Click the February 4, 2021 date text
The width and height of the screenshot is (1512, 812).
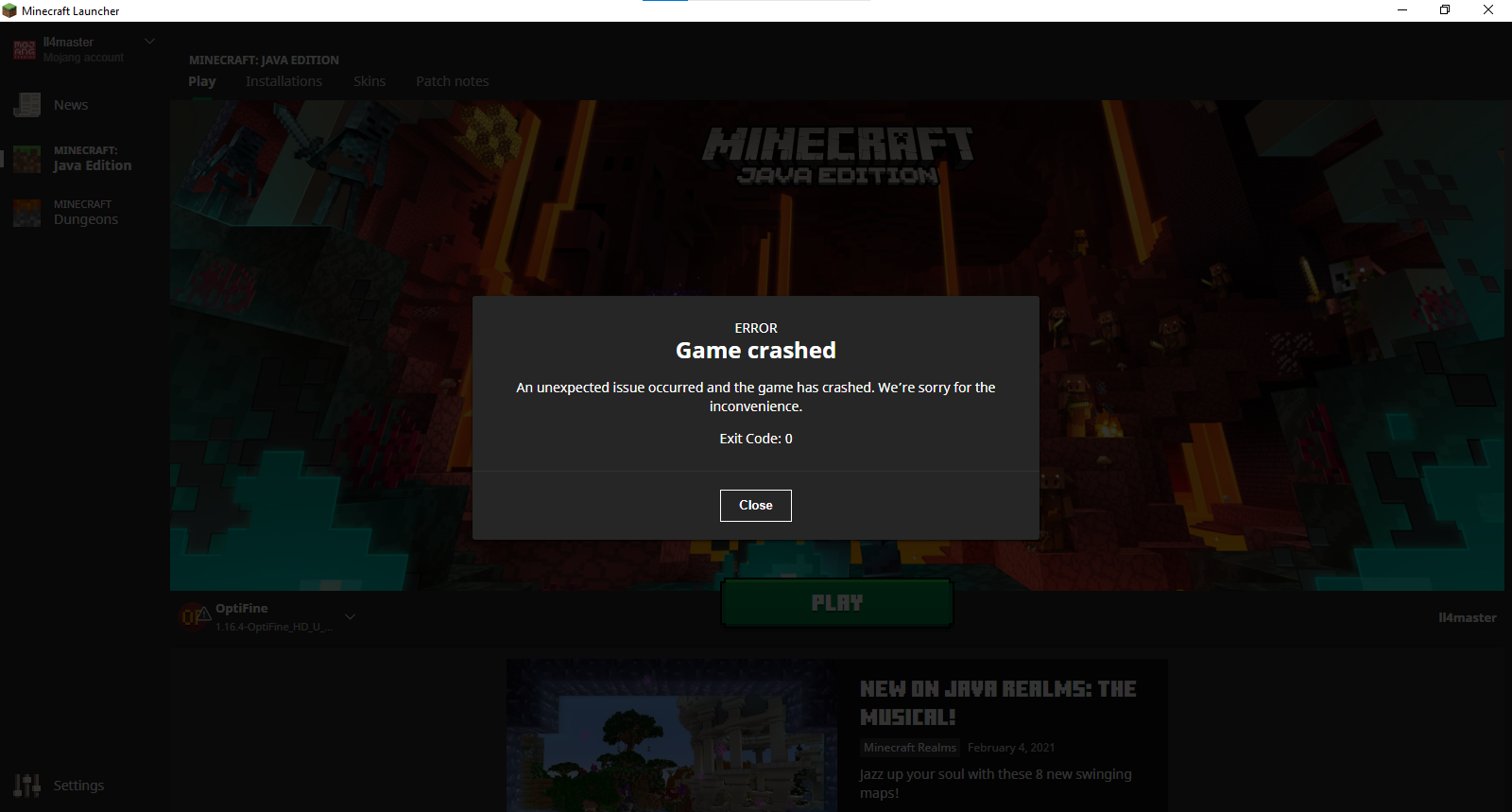(x=1011, y=748)
